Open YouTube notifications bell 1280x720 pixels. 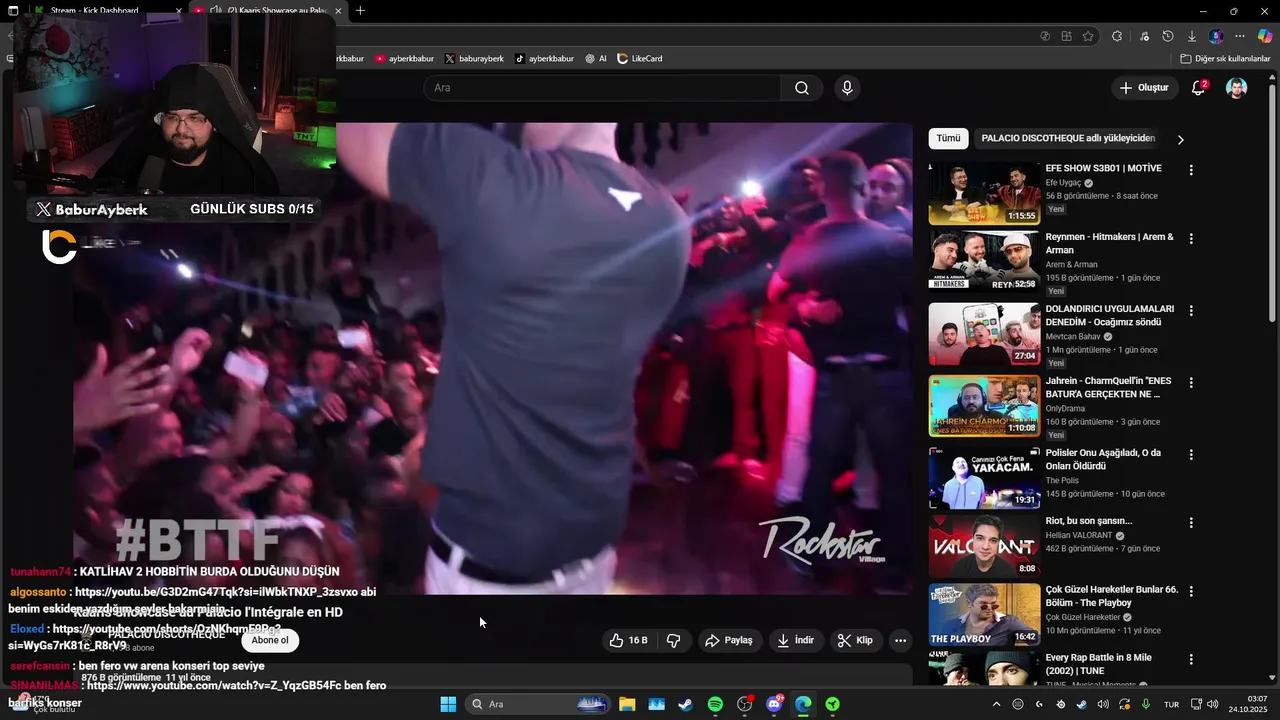coord(1198,88)
